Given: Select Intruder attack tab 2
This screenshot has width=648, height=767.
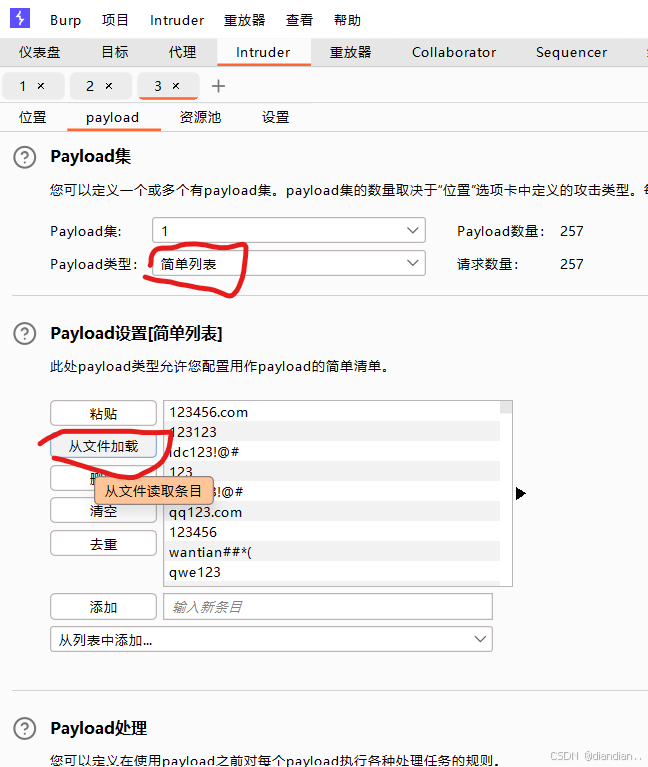Looking at the screenshot, I should click(x=90, y=86).
